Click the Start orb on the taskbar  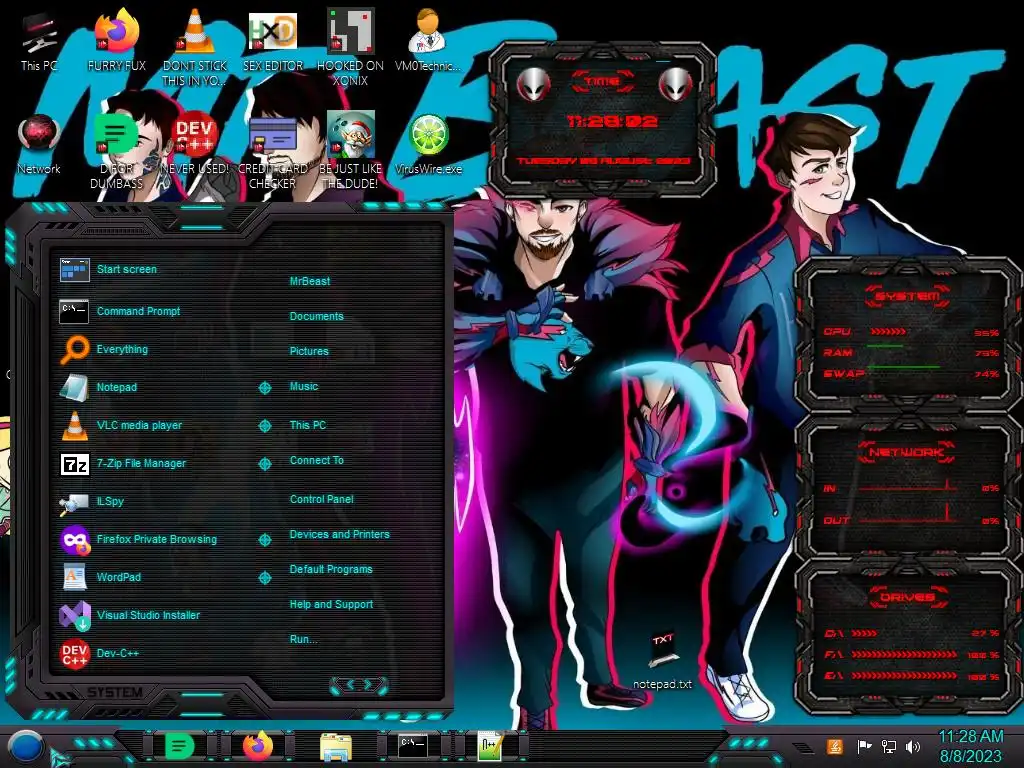coord(26,748)
